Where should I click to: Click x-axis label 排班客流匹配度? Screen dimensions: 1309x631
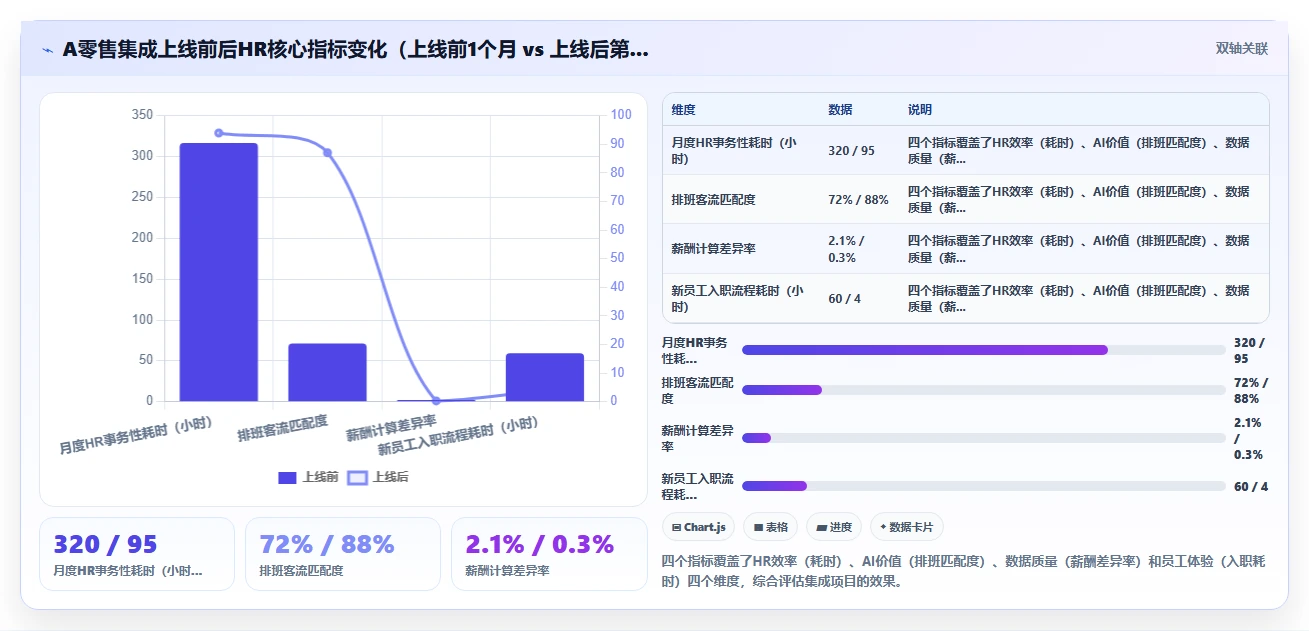[x=283, y=428]
